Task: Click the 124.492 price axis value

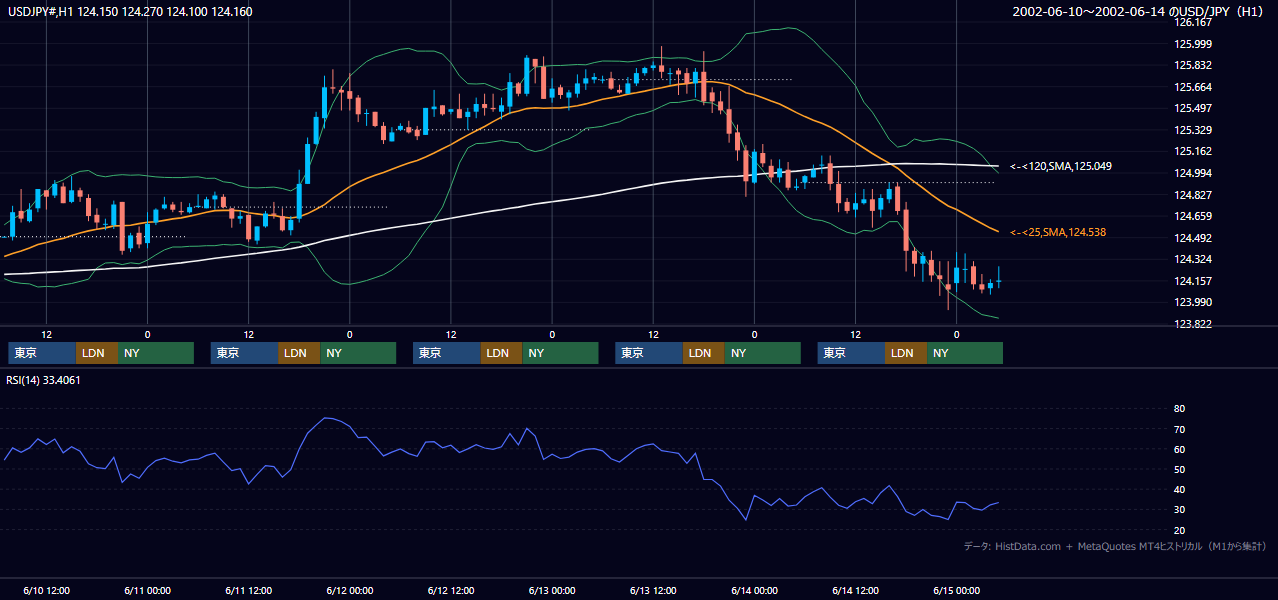Action: pos(1193,238)
